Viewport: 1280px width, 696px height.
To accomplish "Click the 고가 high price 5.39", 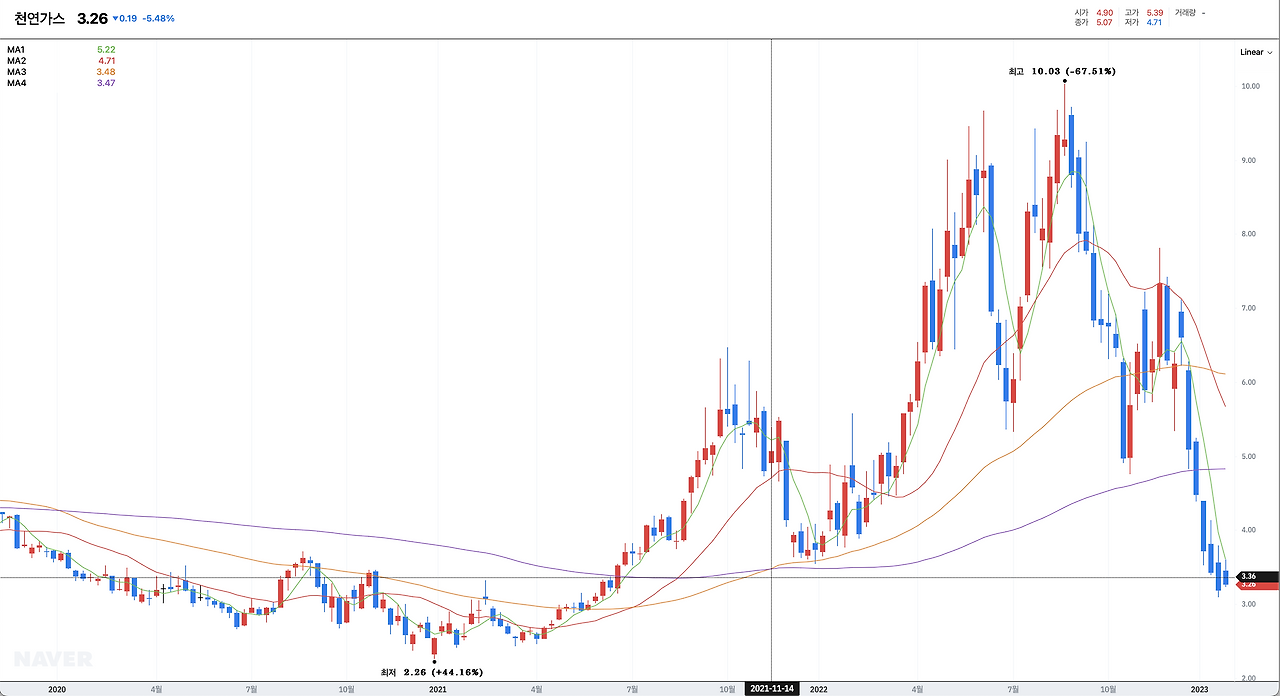I will coord(1155,13).
